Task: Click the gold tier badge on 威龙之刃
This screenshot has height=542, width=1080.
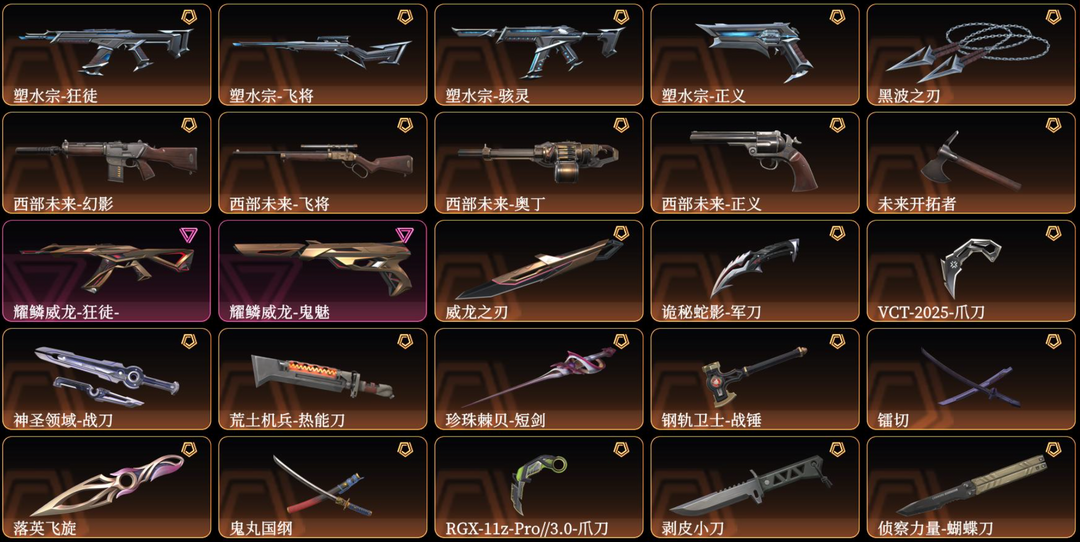Action: tap(621, 233)
